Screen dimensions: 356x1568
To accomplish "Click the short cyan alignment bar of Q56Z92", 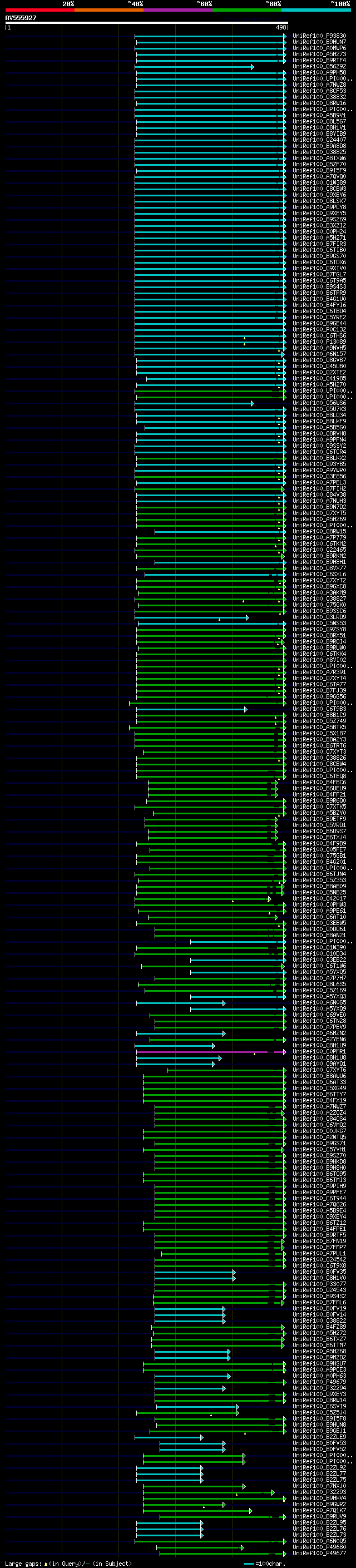I will [195, 67].
